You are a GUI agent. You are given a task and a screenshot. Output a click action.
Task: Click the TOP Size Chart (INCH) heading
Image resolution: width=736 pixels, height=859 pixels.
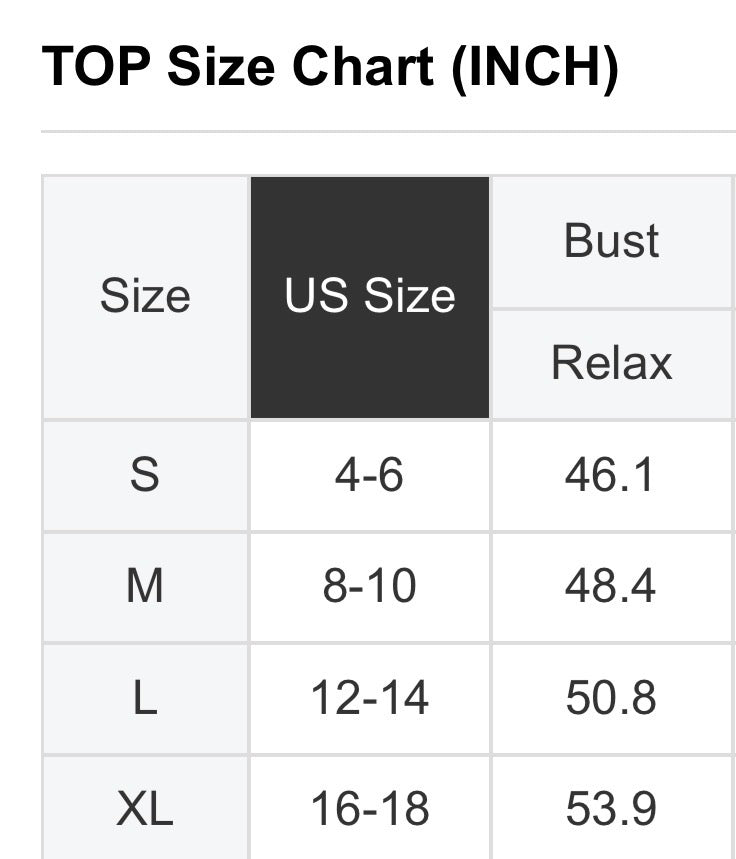[330, 67]
